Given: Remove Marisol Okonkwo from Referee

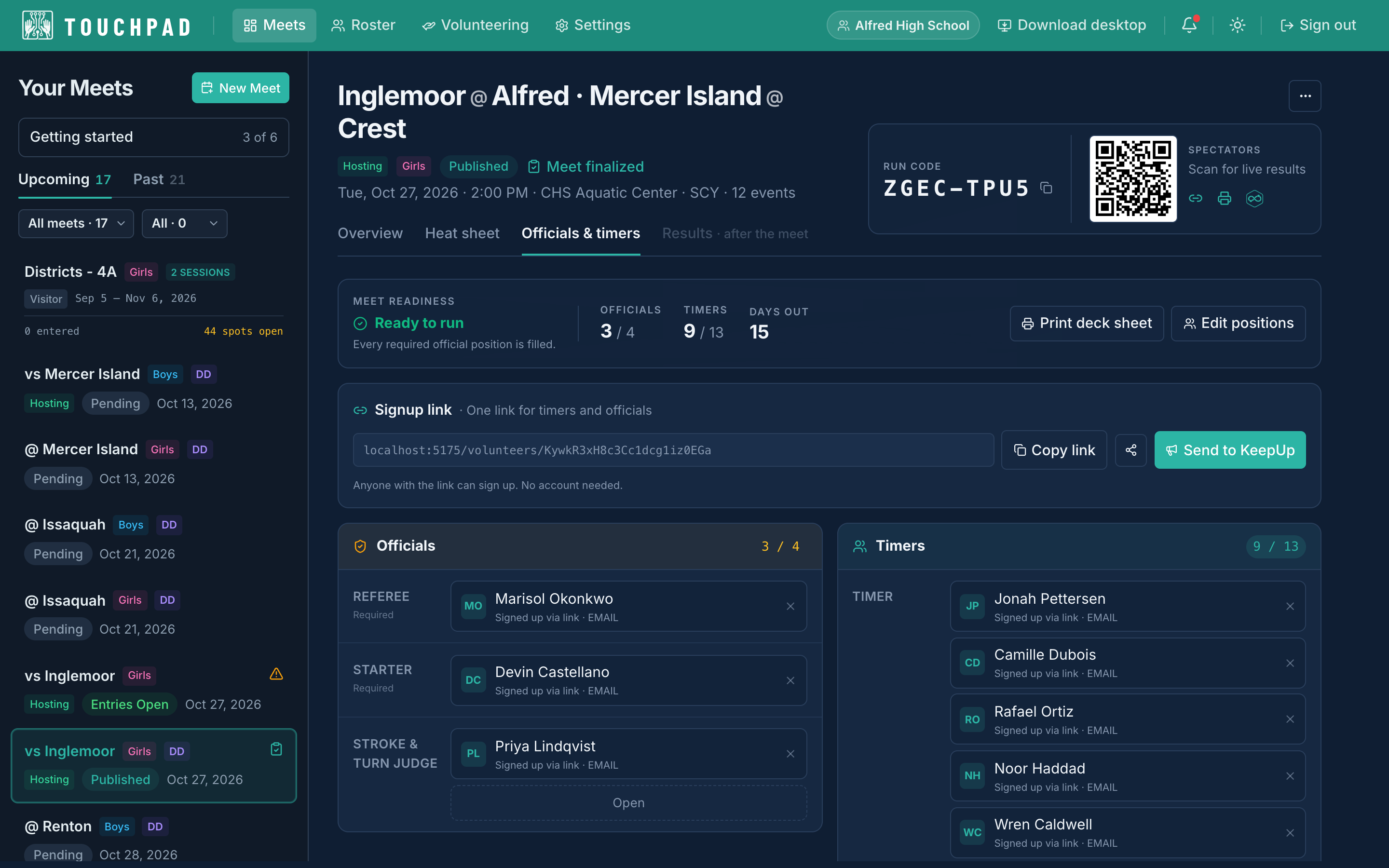Looking at the screenshot, I should click(x=790, y=606).
